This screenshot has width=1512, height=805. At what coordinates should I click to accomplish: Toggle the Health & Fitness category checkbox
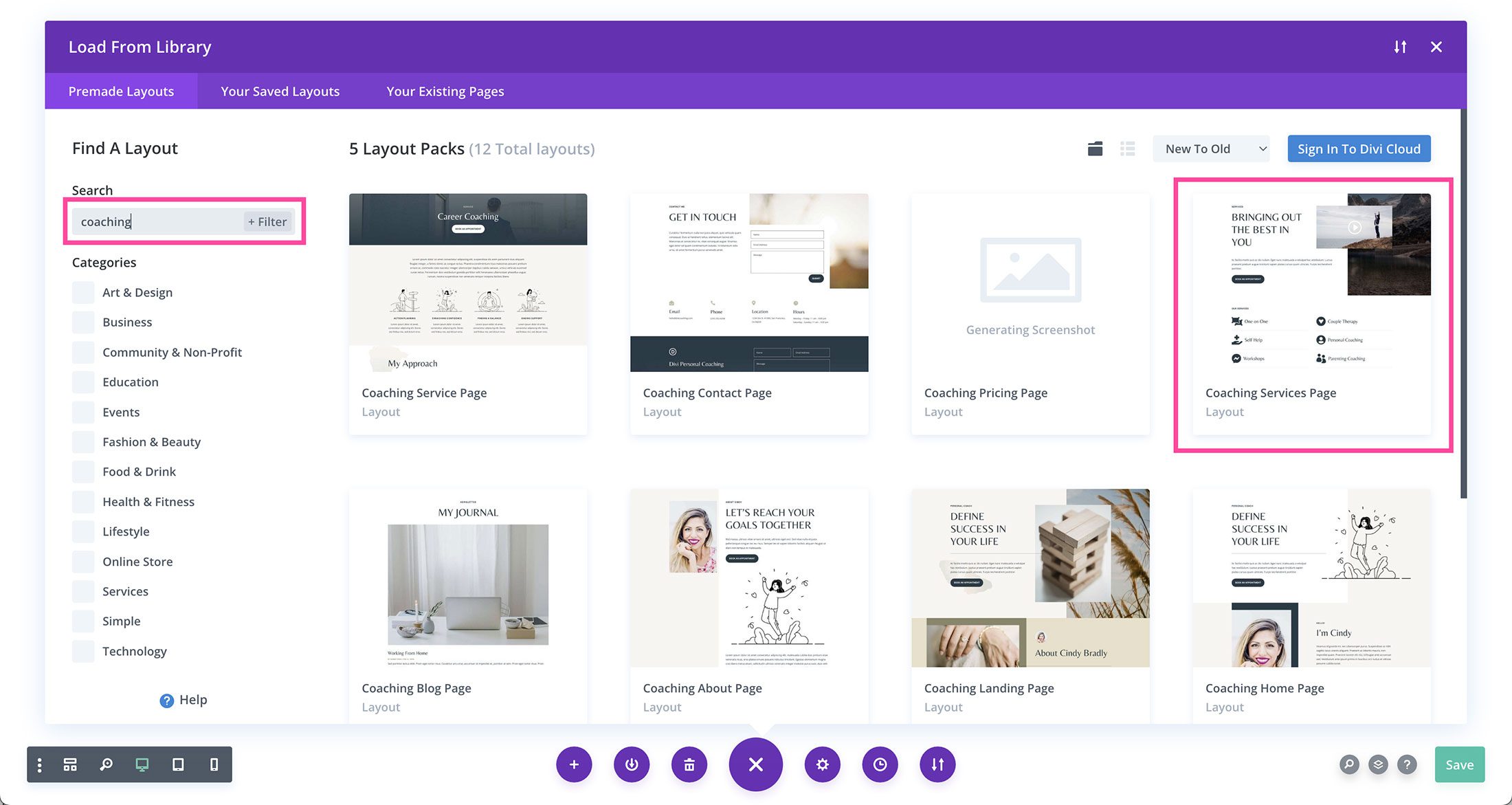pos(83,501)
